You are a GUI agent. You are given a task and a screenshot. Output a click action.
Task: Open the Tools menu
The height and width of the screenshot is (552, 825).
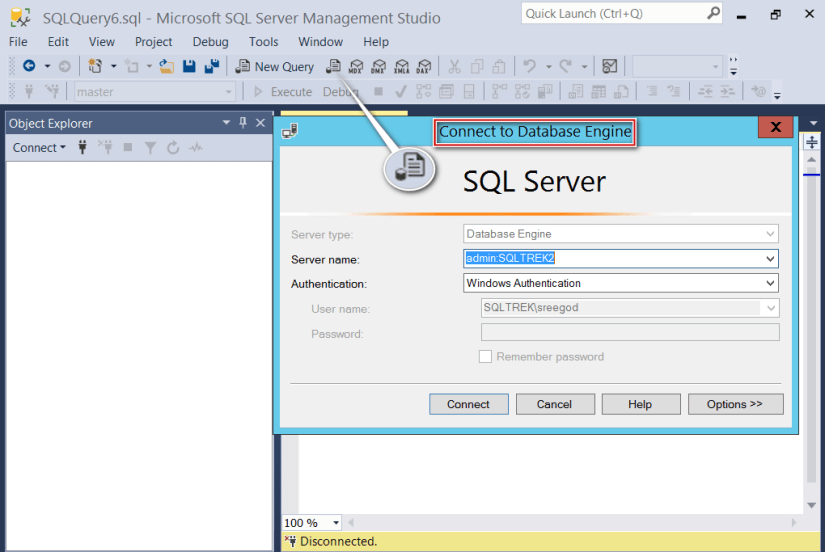click(x=264, y=42)
